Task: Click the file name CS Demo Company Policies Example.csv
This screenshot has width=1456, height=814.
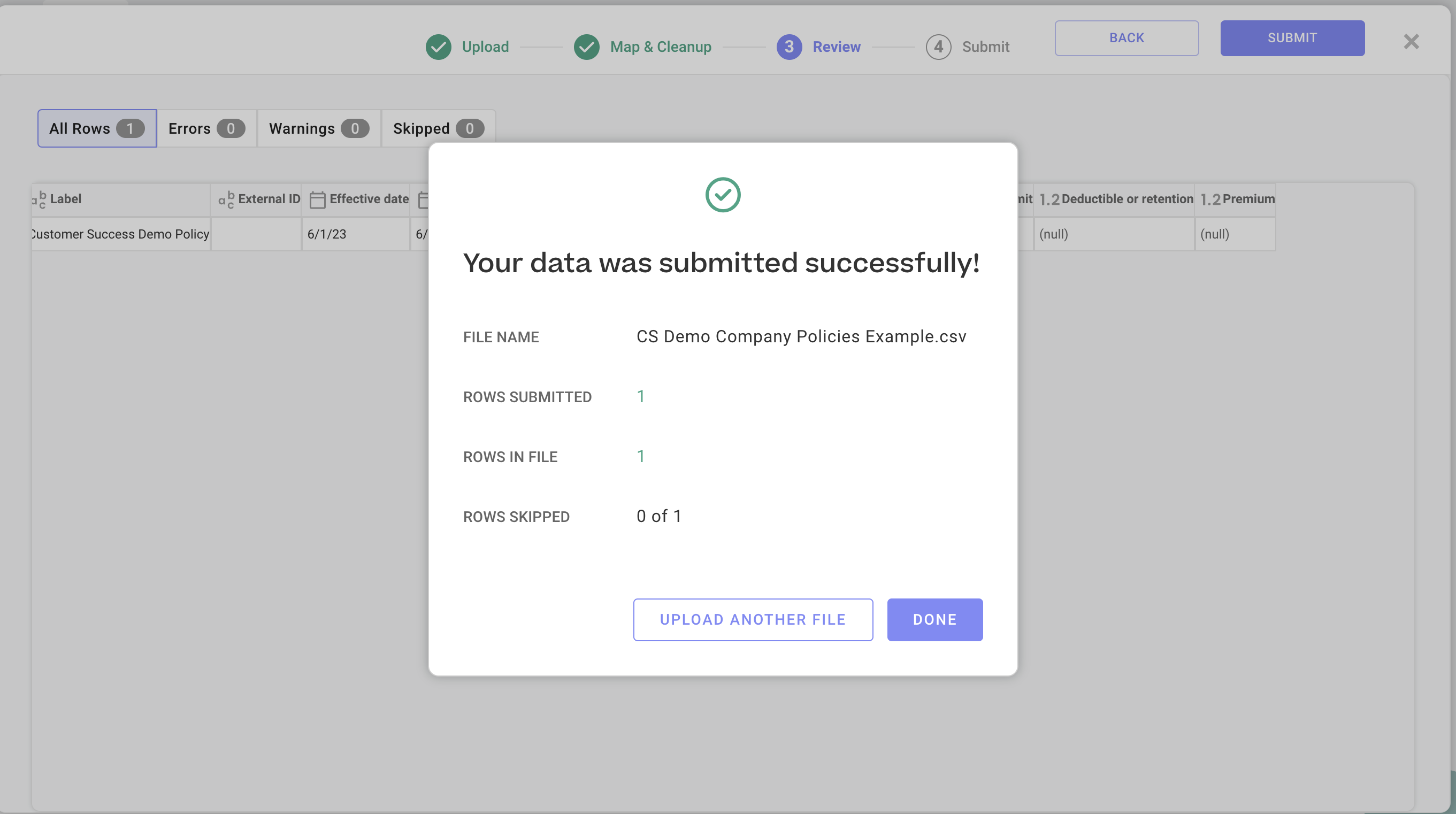Action: [801, 337]
